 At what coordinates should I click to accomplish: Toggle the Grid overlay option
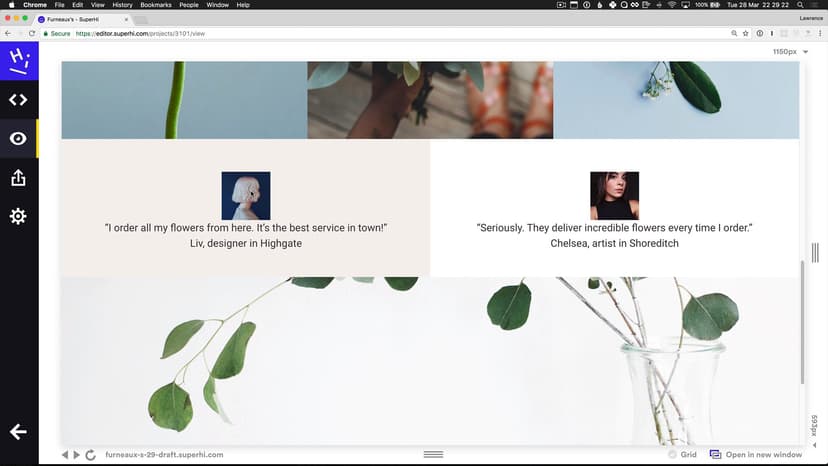point(681,455)
